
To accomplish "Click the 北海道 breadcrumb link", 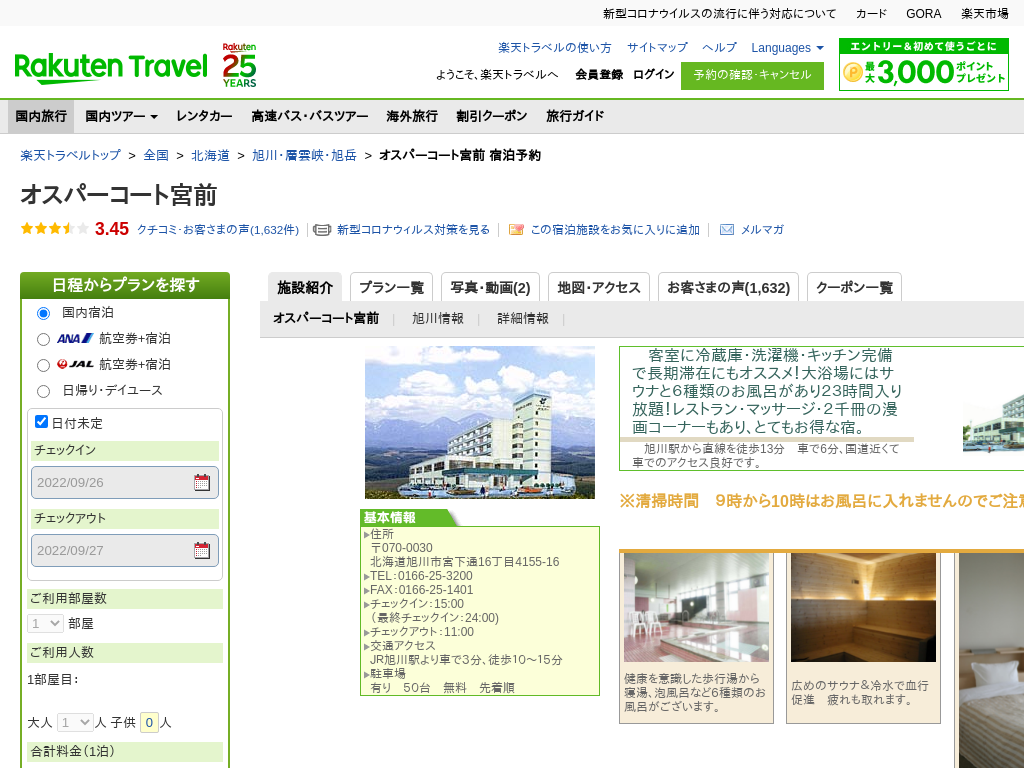I will click(210, 155).
